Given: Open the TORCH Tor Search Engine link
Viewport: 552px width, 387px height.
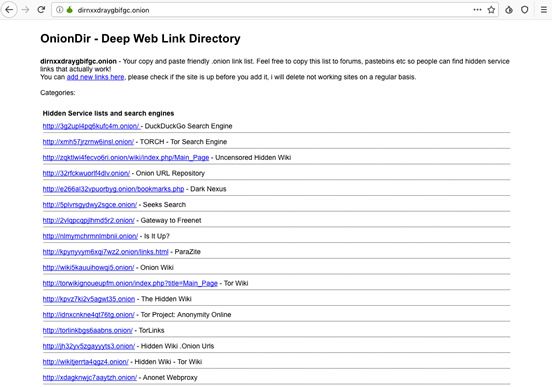Looking at the screenshot, I should click(x=88, y=142).
